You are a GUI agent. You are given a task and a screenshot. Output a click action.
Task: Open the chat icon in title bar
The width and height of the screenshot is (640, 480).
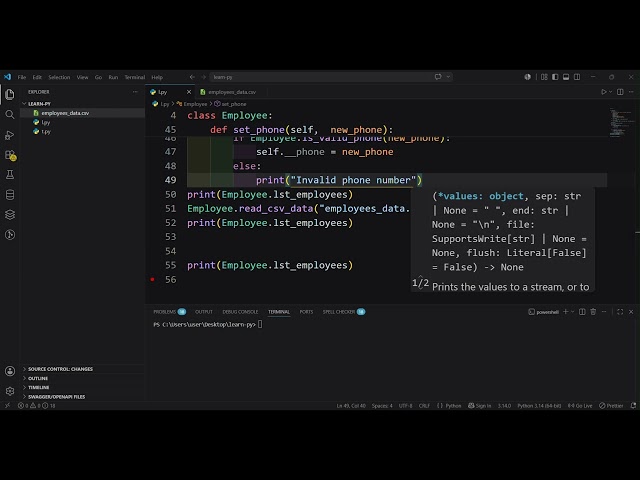438,77
